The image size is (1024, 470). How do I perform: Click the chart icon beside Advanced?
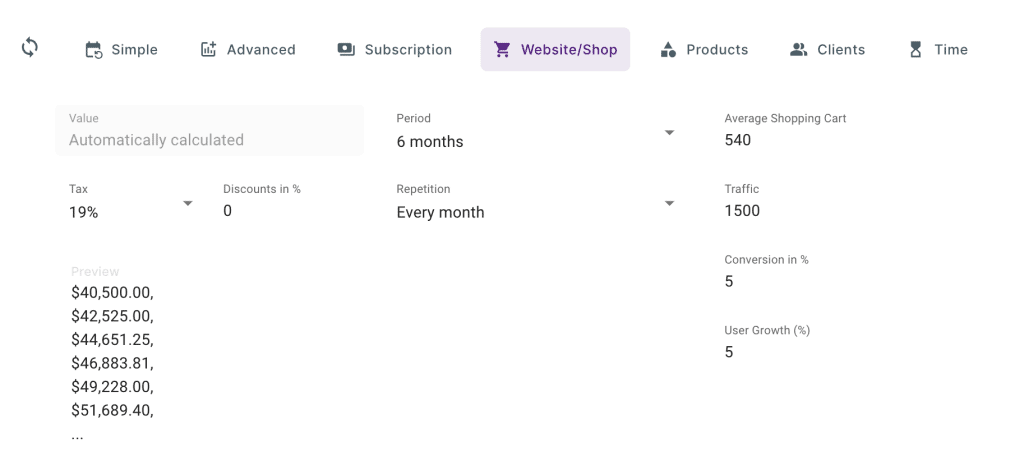[x=209, y=50]
